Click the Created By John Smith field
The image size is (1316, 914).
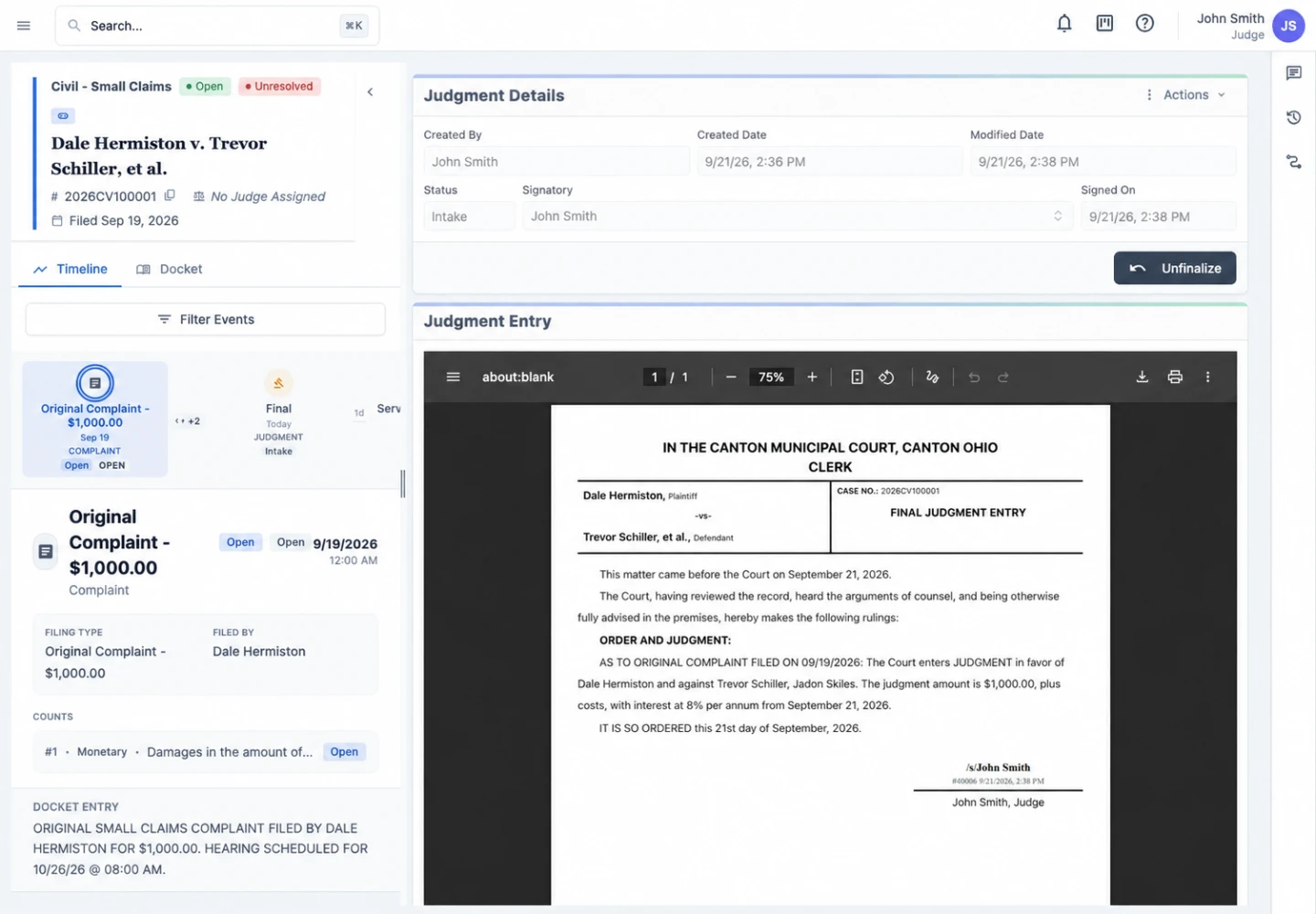pos(557,162)
